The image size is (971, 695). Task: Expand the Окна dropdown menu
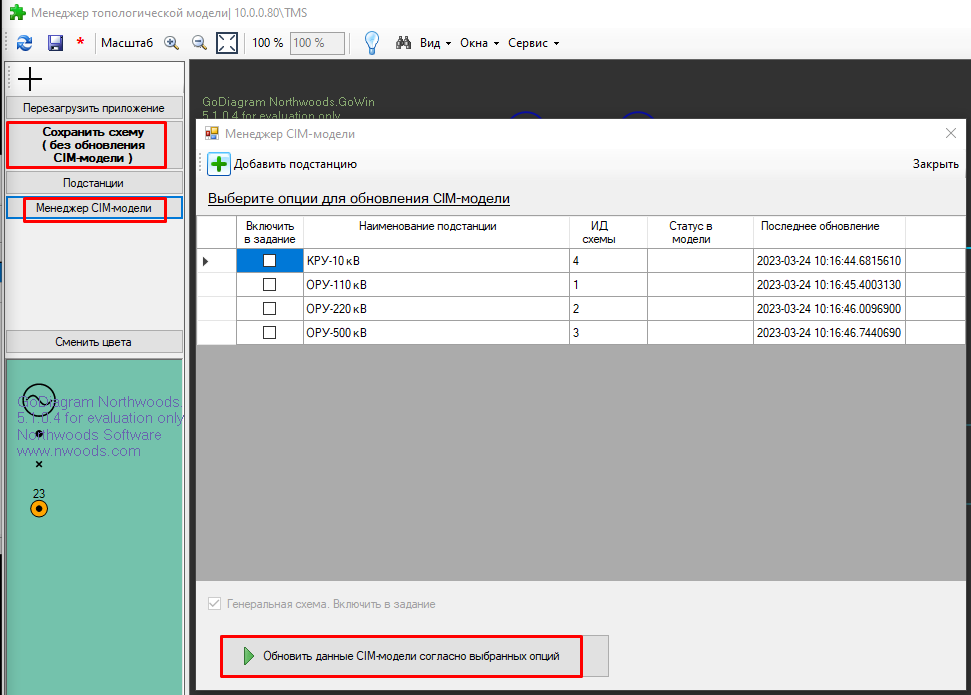coord(480,43)
